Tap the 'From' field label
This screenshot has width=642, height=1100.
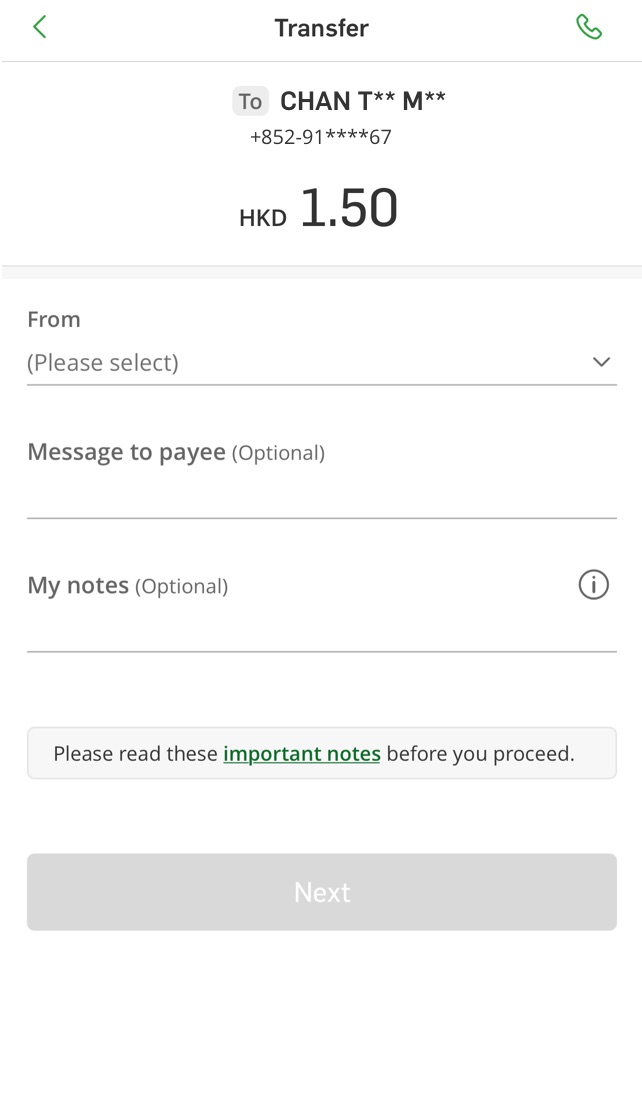(x=54, y=319)
